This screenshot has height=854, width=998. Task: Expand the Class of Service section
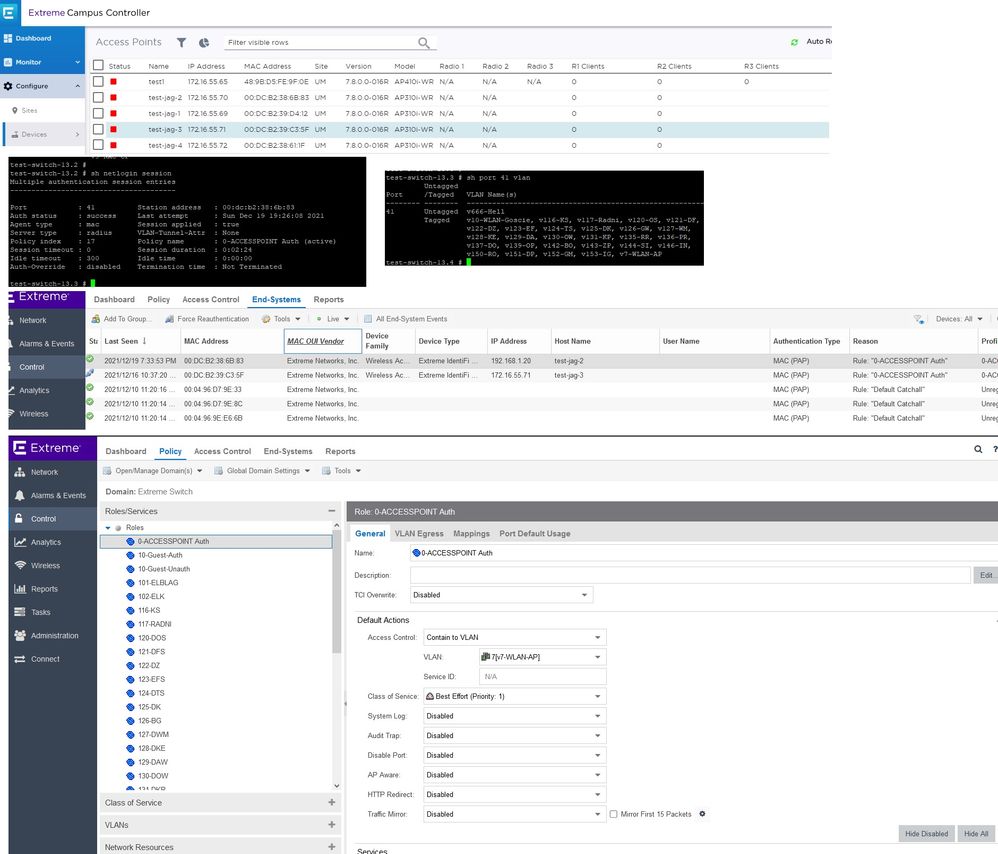(x=331, y=802)
